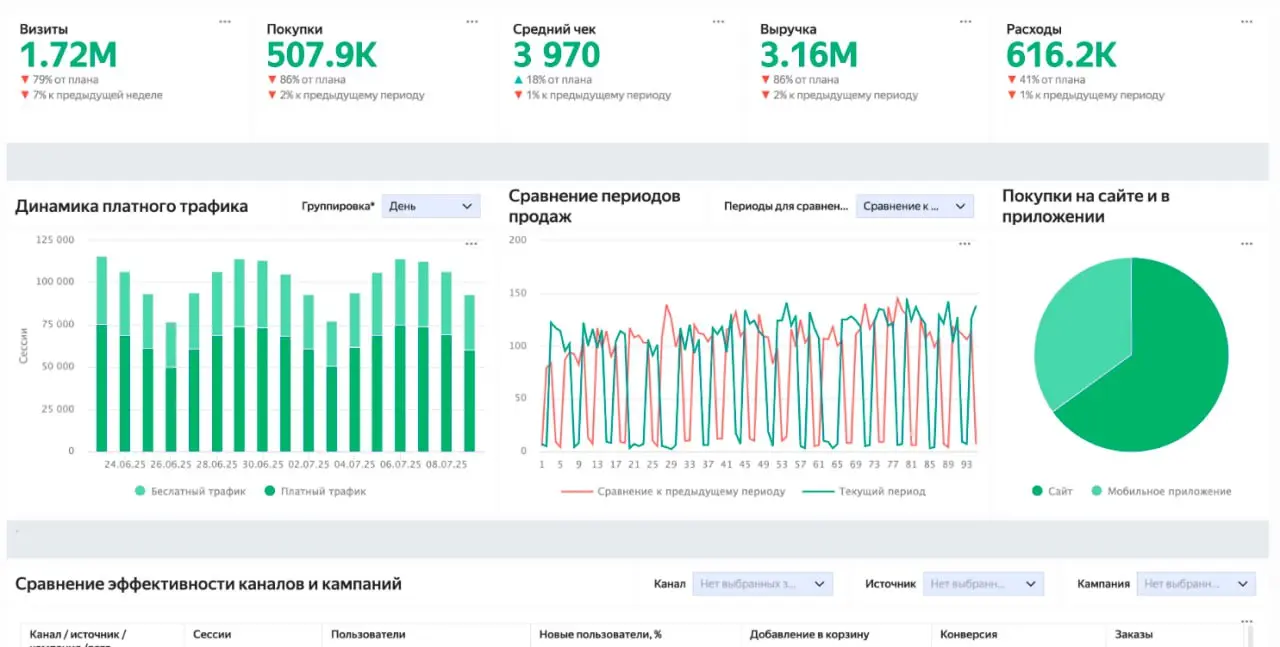Click the Расходы value 616.2K
The height and width of the screenshot is (647, 1280).
pyautogui.click(x=1061, y=54)
